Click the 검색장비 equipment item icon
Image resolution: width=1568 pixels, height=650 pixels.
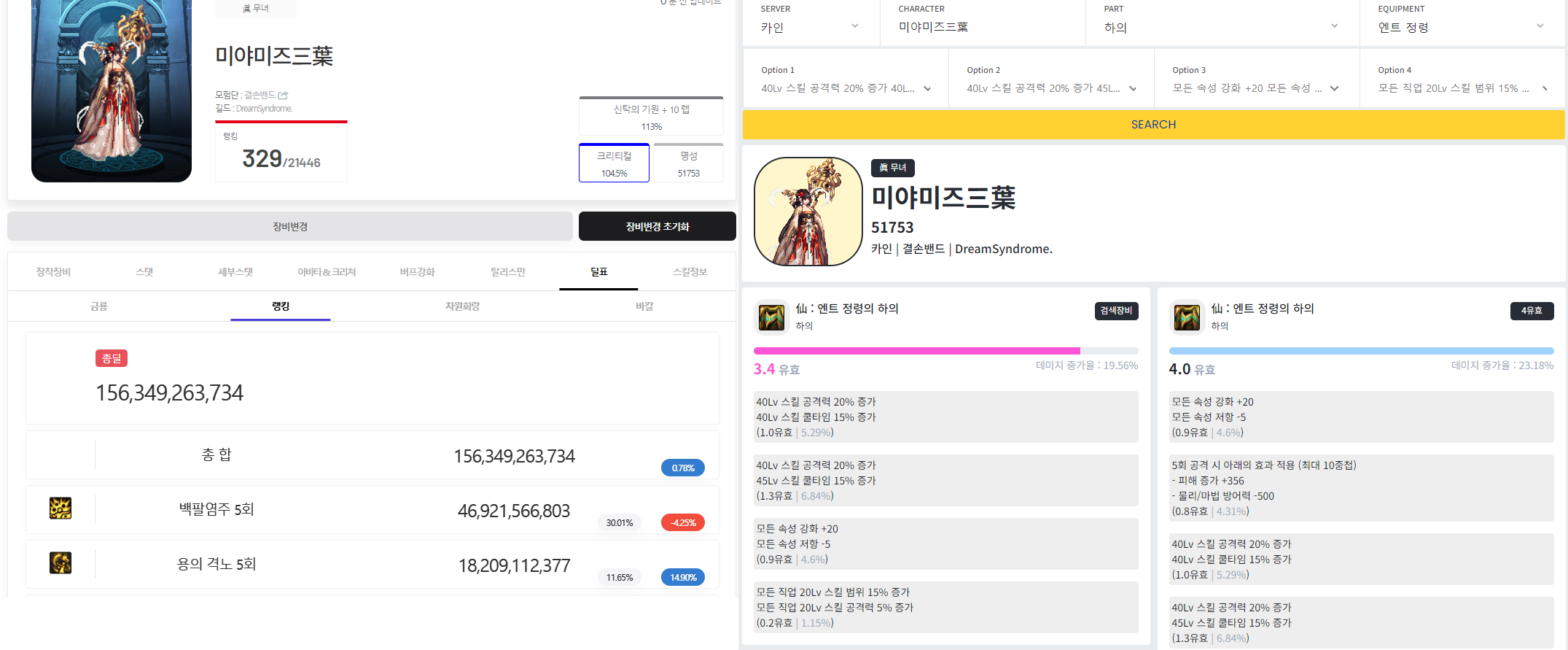tap(771, 317)
